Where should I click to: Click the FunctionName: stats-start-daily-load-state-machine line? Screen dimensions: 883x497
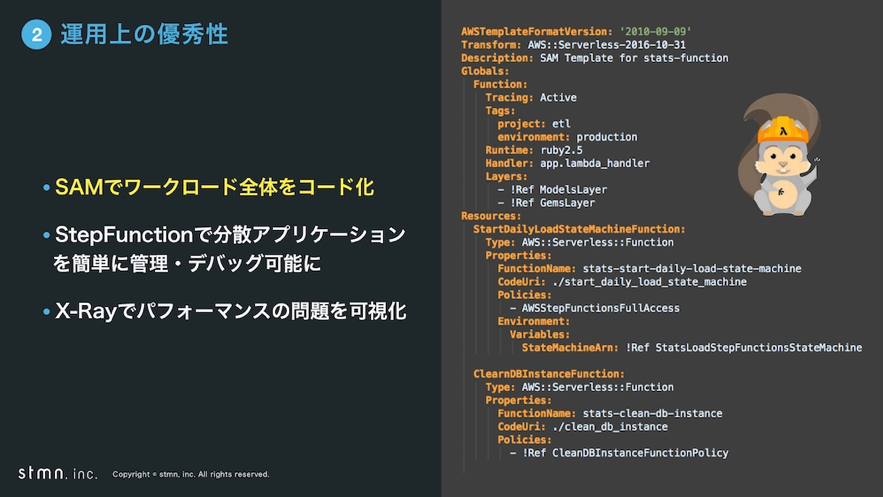tap(649, 268)
